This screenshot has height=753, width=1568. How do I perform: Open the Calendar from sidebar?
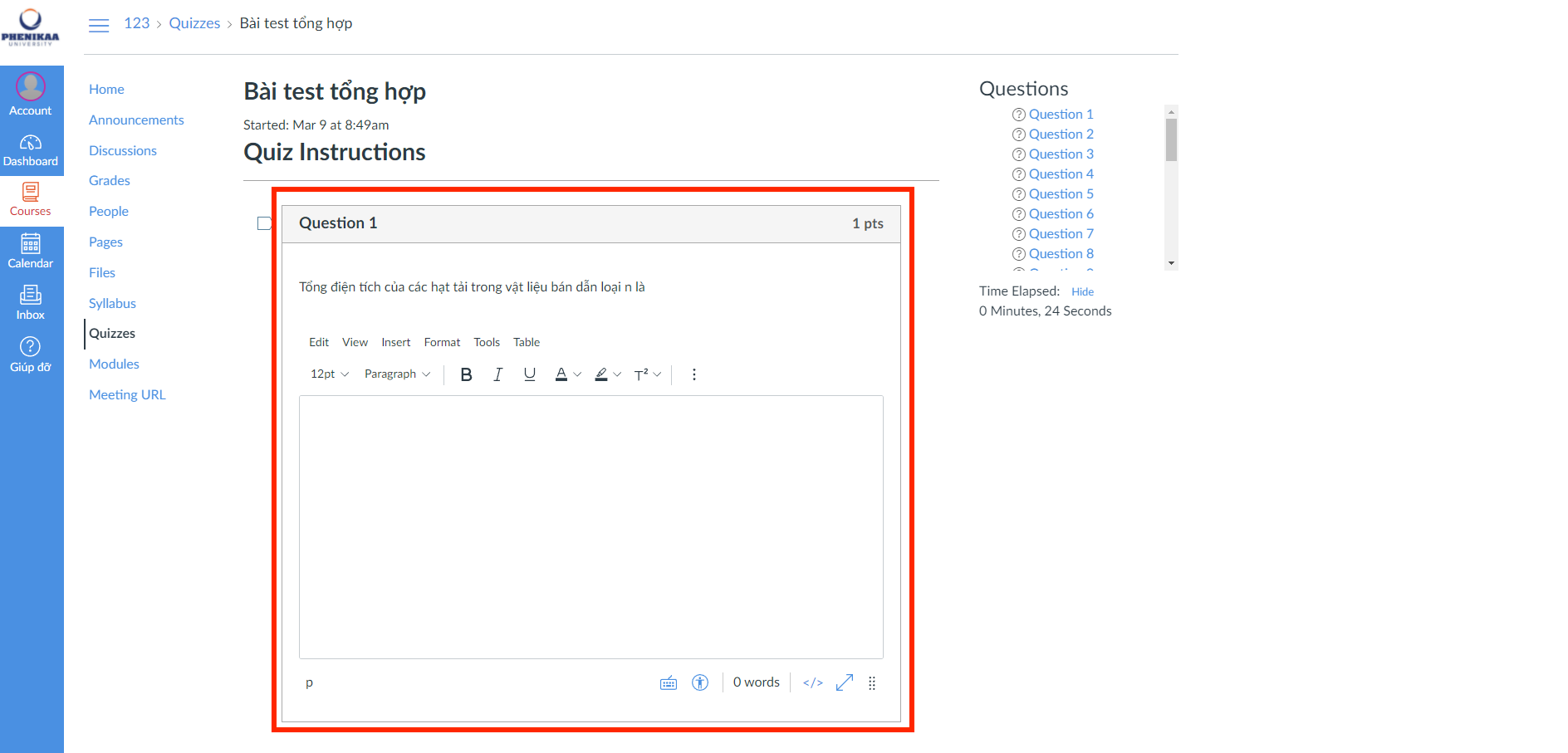coord(31,251)
